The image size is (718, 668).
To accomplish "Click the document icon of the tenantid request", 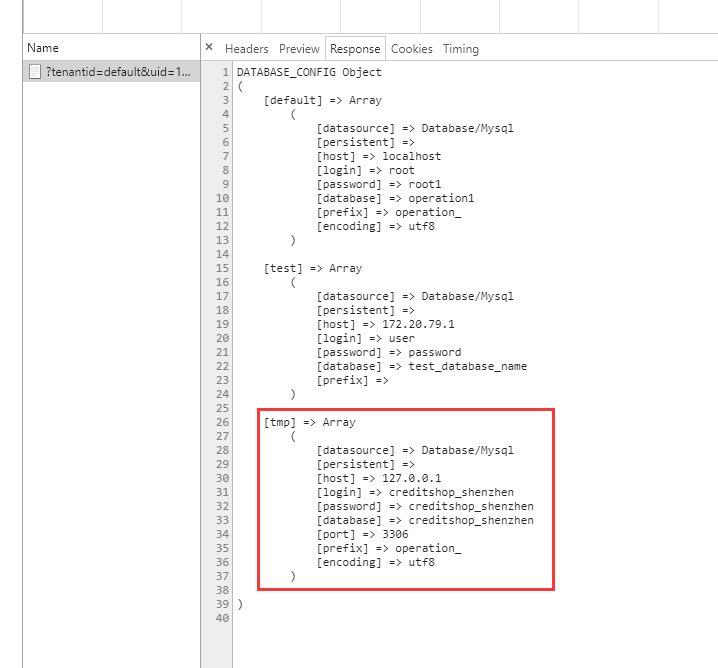I will [x=35, y=72].
